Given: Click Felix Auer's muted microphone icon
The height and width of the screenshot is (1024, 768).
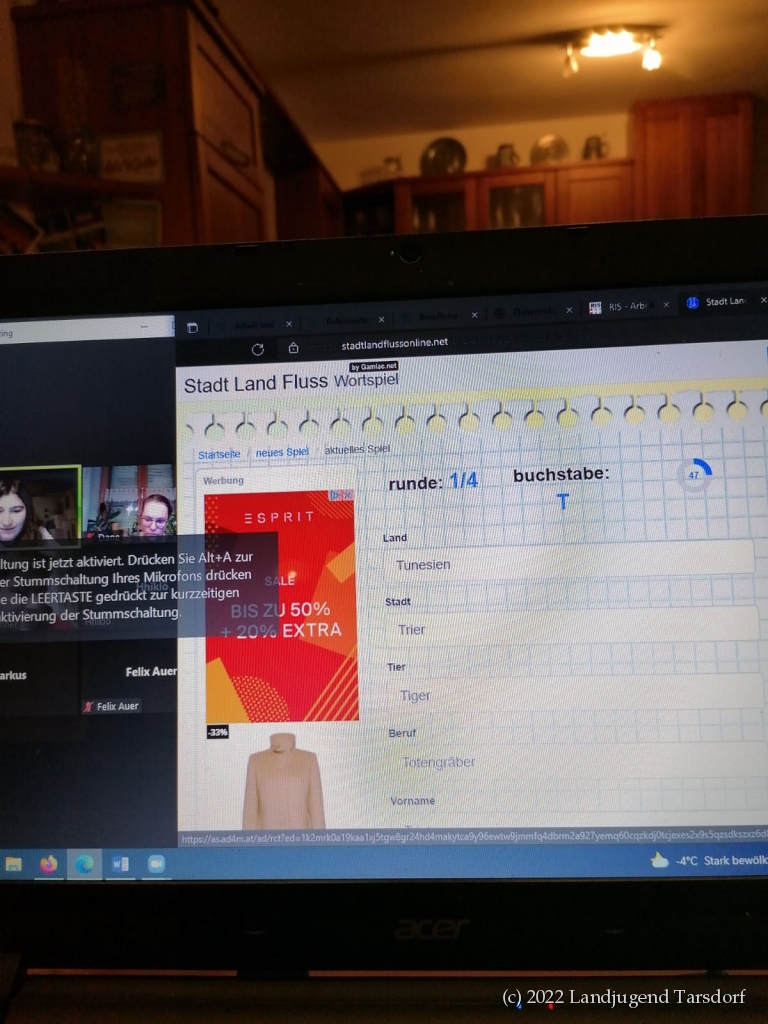Looking at the screenshot, I should [x=88, y=707].
